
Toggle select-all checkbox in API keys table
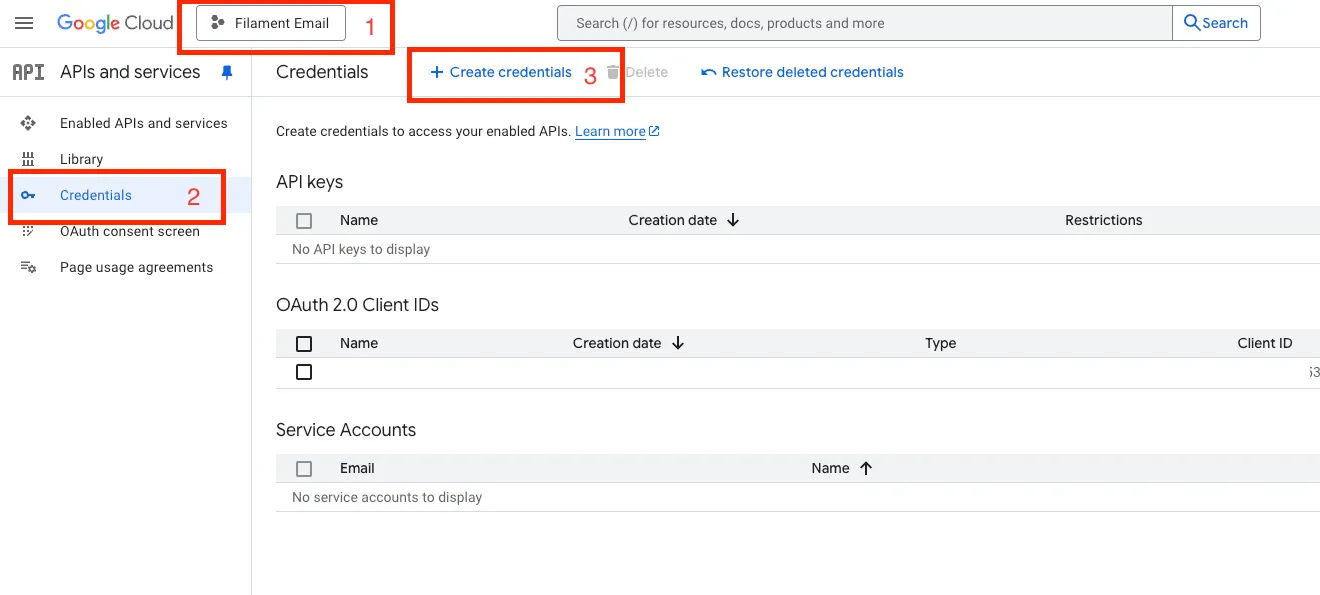(x=304, y=221)
